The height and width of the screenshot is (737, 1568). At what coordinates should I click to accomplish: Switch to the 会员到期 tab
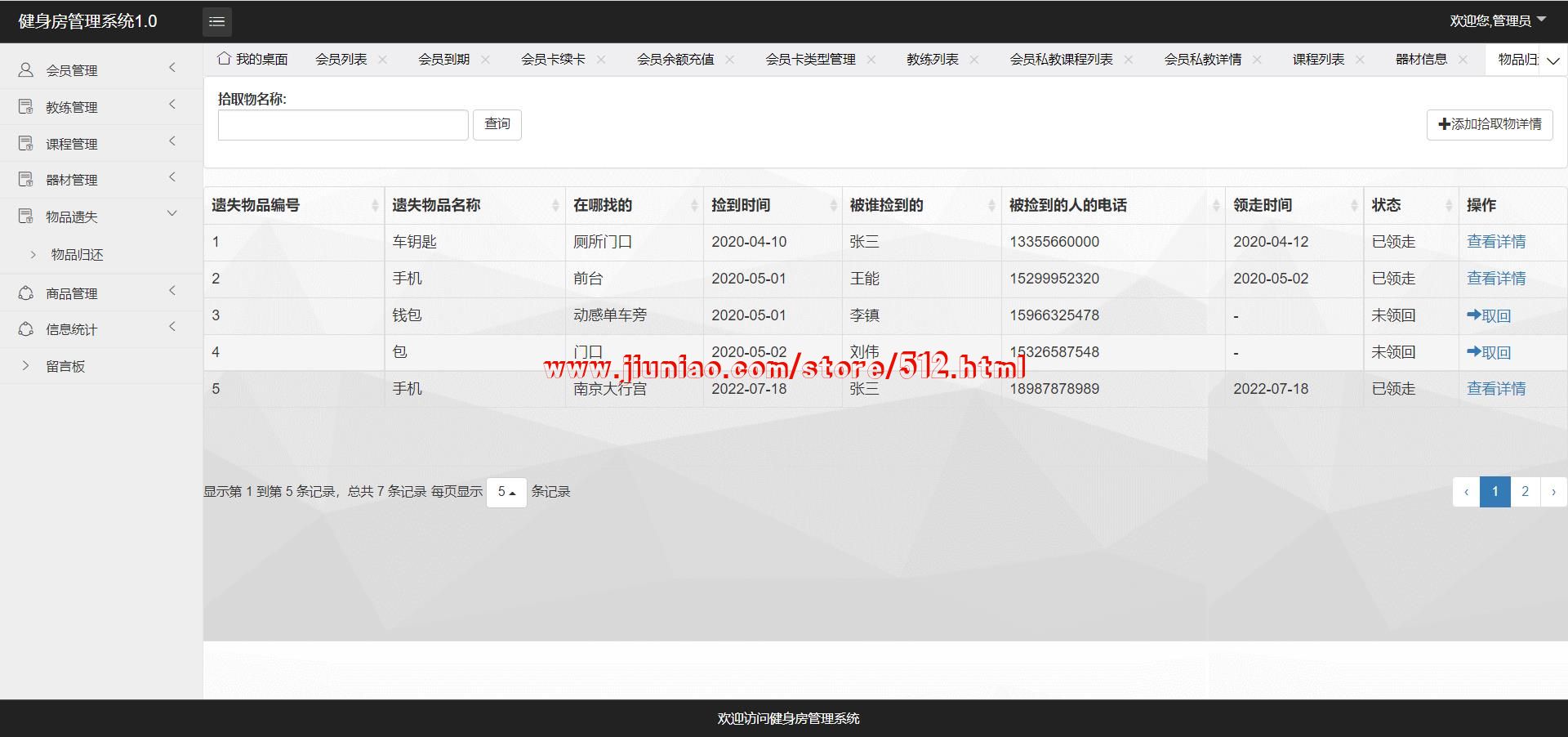[x=443, y=60]
